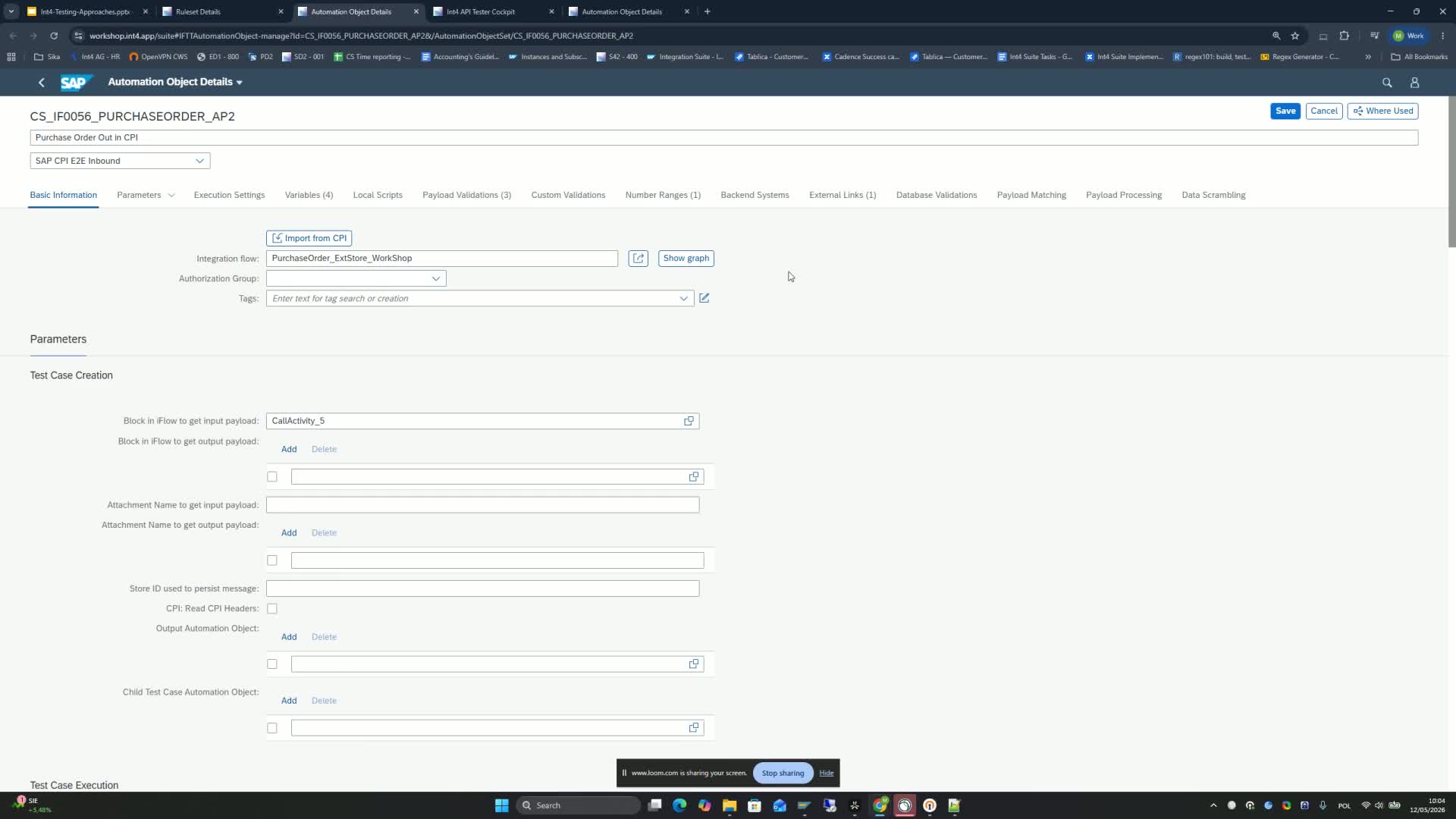Cancel editing the automation object
The height and width of the screenshot is (819, 1456).
click(1324, 111)
